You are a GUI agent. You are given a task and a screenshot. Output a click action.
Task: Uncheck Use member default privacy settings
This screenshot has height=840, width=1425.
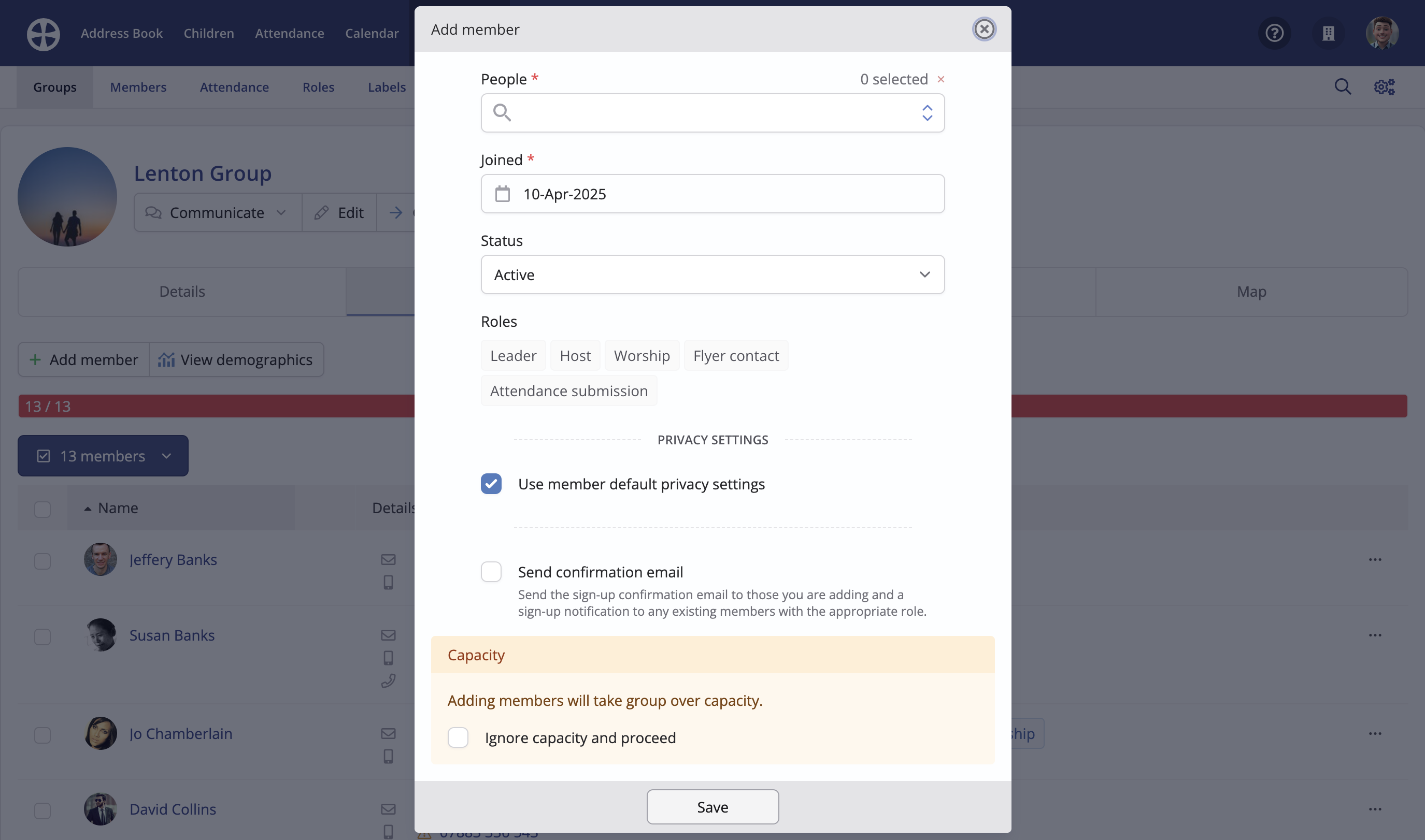[491, 484]
